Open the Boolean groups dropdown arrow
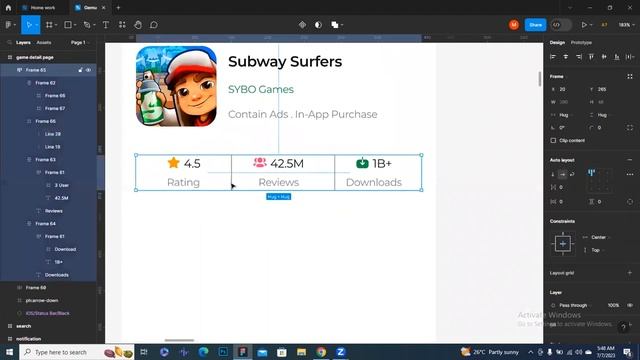This screenshot has height=360, width=640. point(342,25)
